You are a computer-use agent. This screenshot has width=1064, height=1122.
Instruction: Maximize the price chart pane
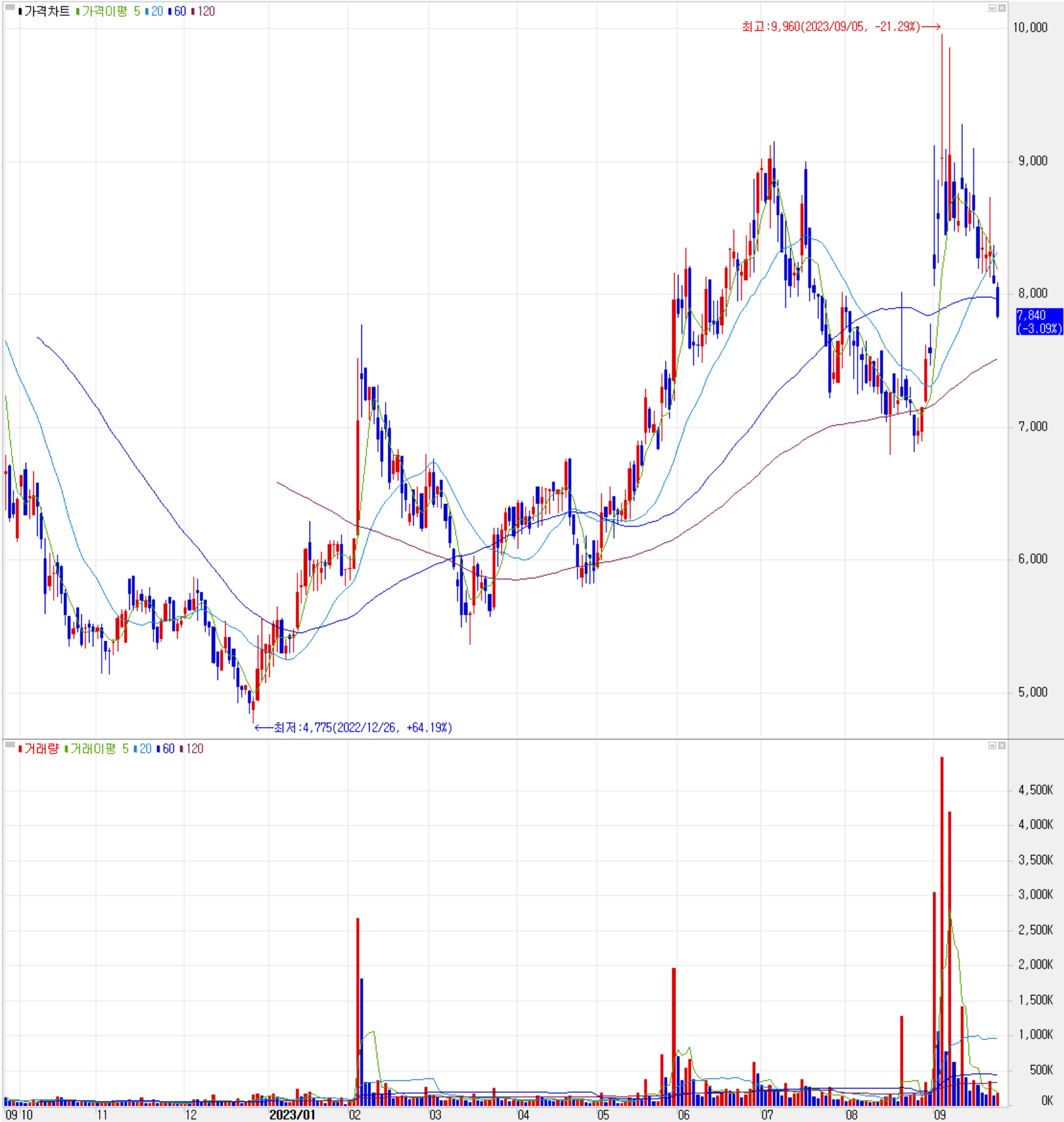tap(992, 8)
